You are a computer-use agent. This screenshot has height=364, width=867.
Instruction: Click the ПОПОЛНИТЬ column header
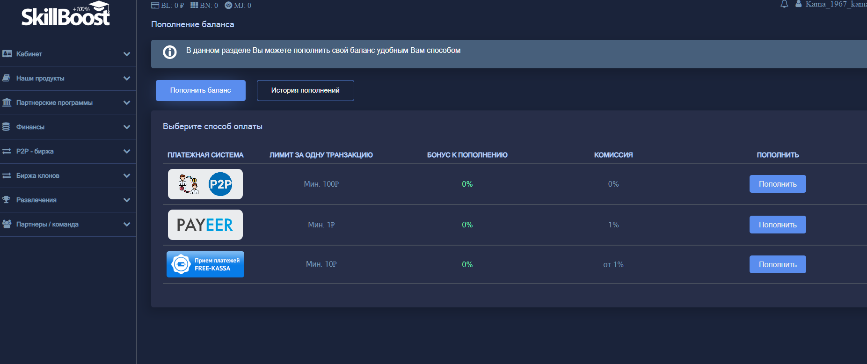click(777, 155)
